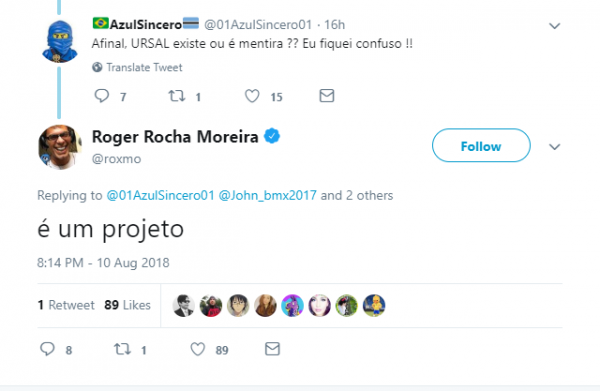
Task: Share Roger's tweet via envelope message icon
Action: coord(272,349)
